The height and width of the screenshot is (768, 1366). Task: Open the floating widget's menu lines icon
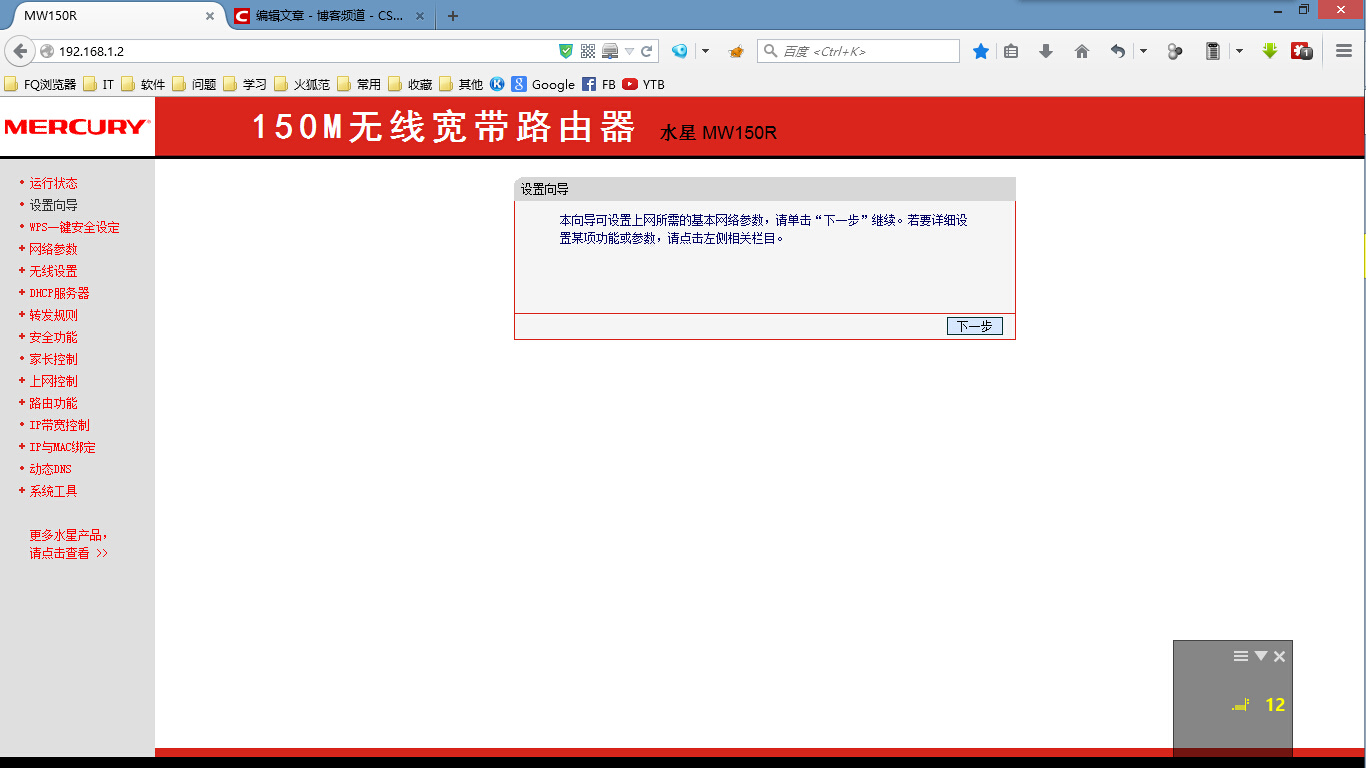click(x=1241, y=656)
